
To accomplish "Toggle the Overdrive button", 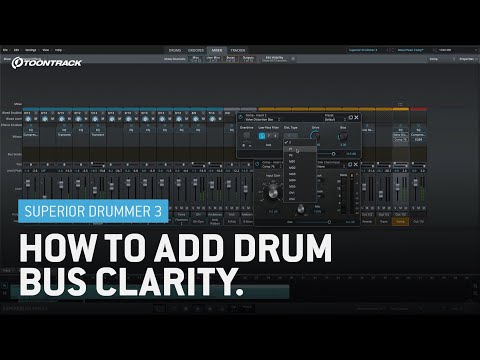I will [x=247, y=135].
